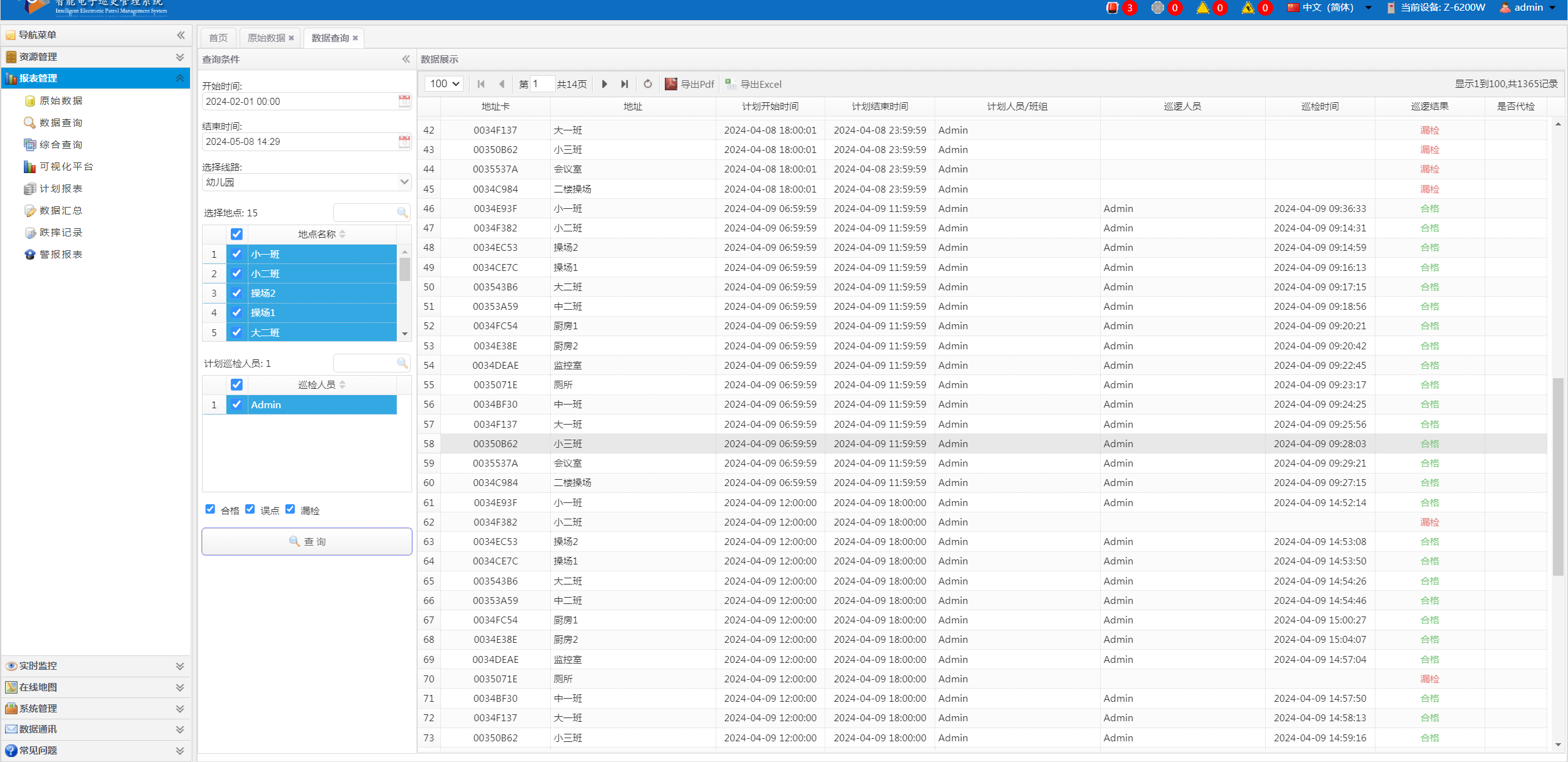Click the page number input field

tap(543, 84)
